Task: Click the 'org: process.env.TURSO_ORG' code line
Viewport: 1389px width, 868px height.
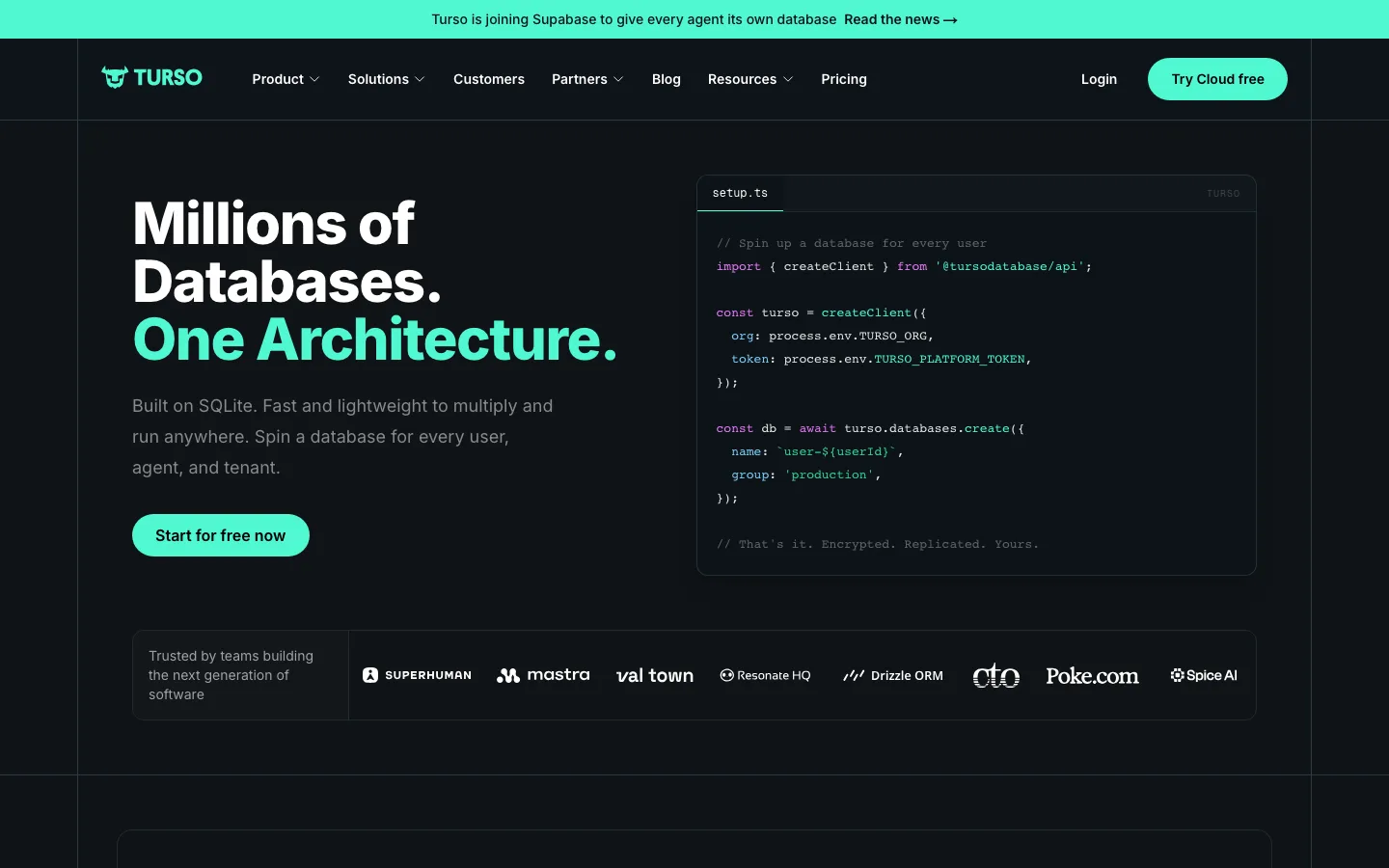Action: [x=832, y=336]
